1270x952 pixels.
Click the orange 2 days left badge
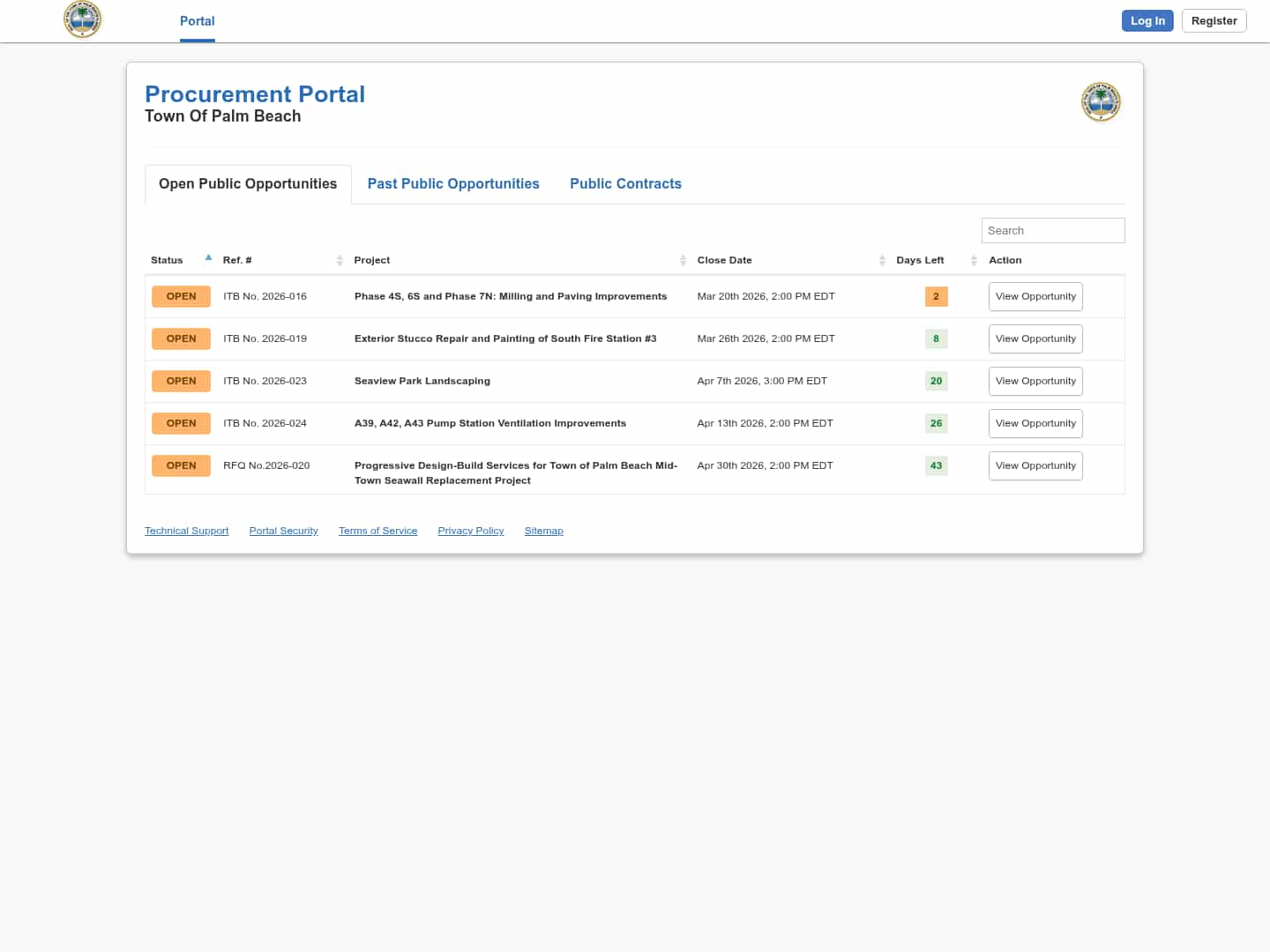[936, 296]
